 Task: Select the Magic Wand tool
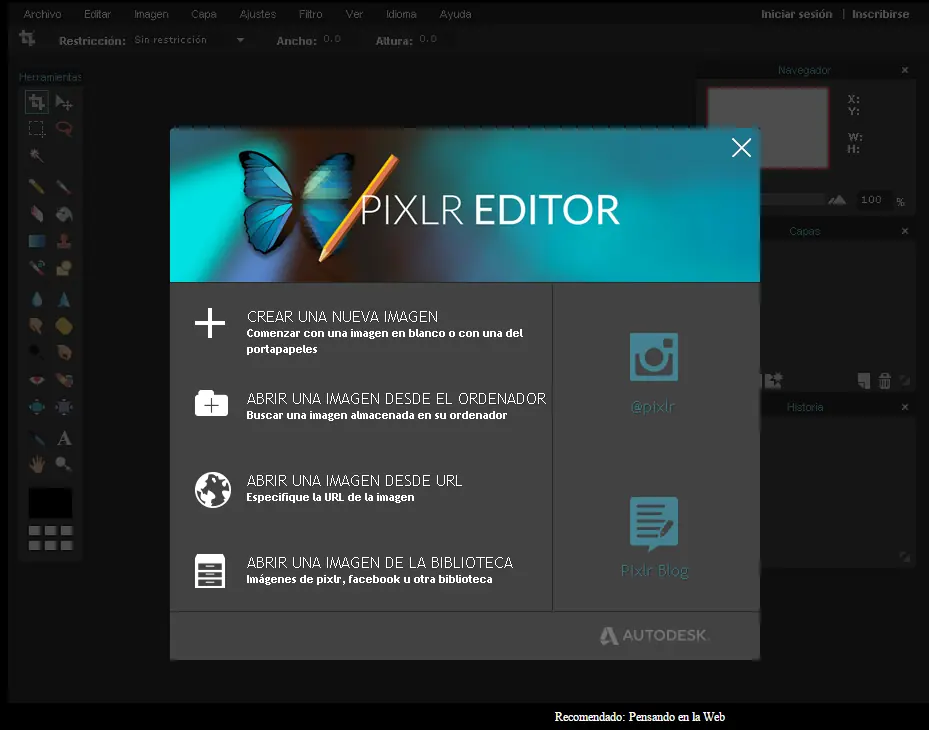click(37, 155)
